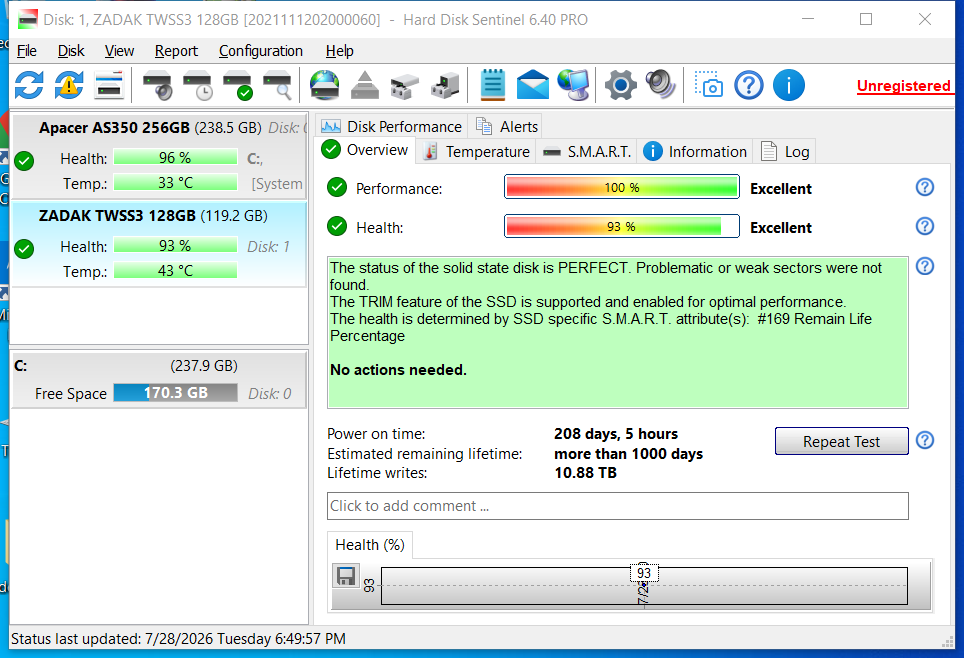Image resolution: width=964 pixels, height=658 pixels.
Task: Click the disk with green check icon
Action: click(x=237, y=85)
